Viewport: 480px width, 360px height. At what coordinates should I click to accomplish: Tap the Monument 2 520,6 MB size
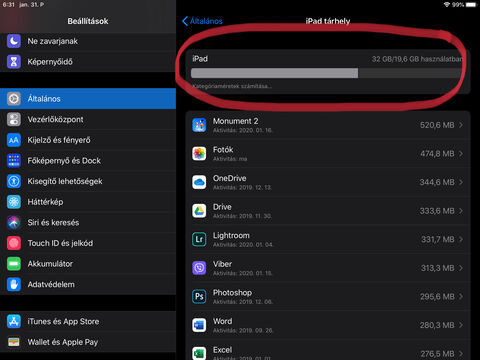click(437, 125)
